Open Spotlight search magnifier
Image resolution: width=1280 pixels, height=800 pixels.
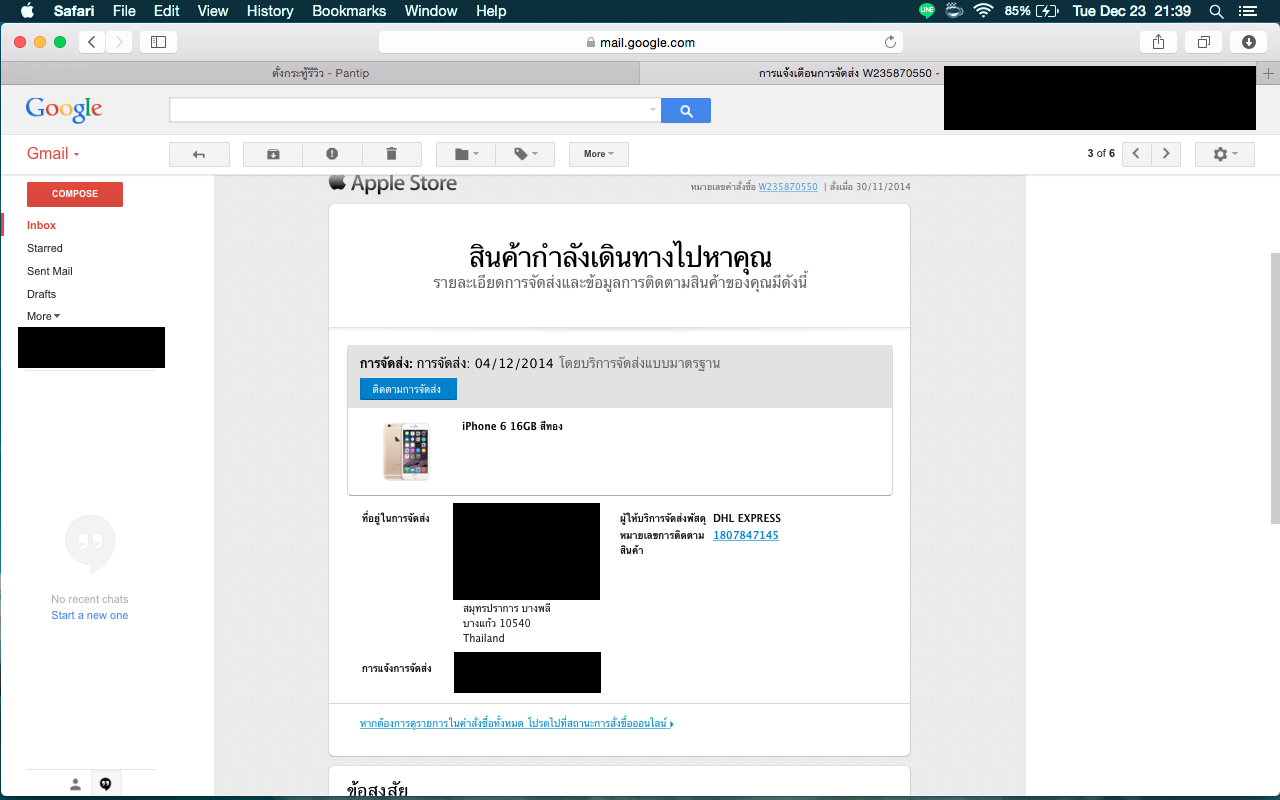click(x=1216, y=11)
